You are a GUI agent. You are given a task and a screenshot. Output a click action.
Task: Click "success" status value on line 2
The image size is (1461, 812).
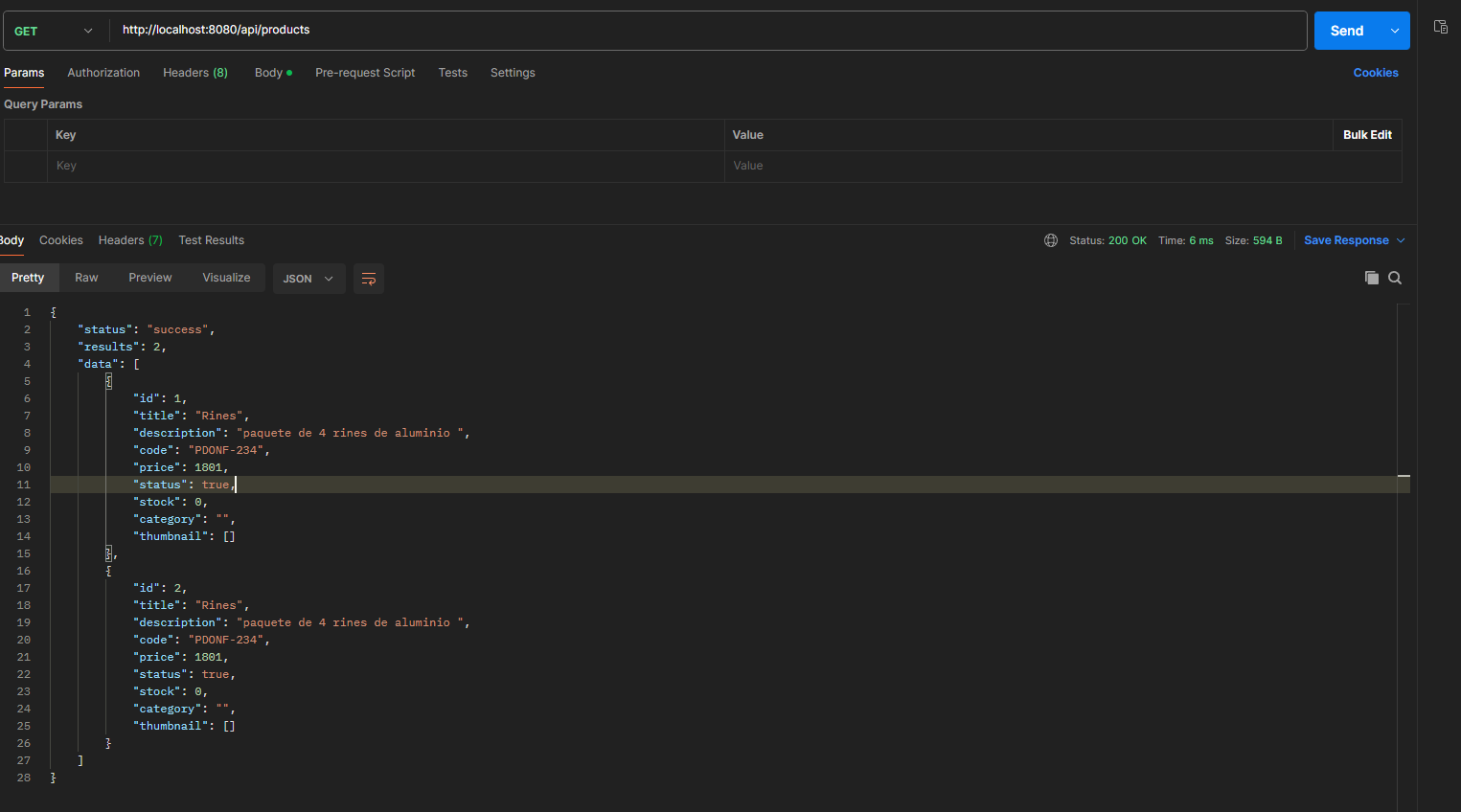tap(177, 329)
